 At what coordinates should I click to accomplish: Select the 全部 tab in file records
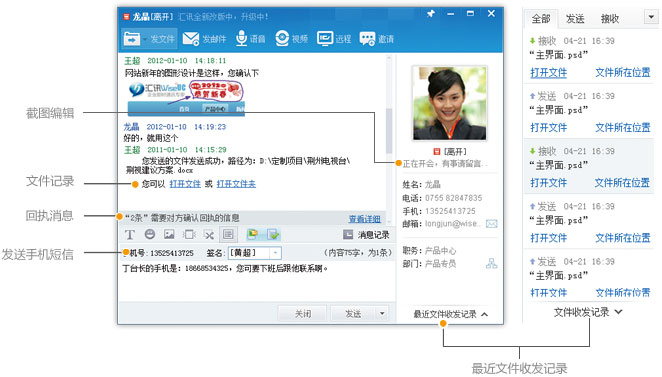click(x=540, y=19)
